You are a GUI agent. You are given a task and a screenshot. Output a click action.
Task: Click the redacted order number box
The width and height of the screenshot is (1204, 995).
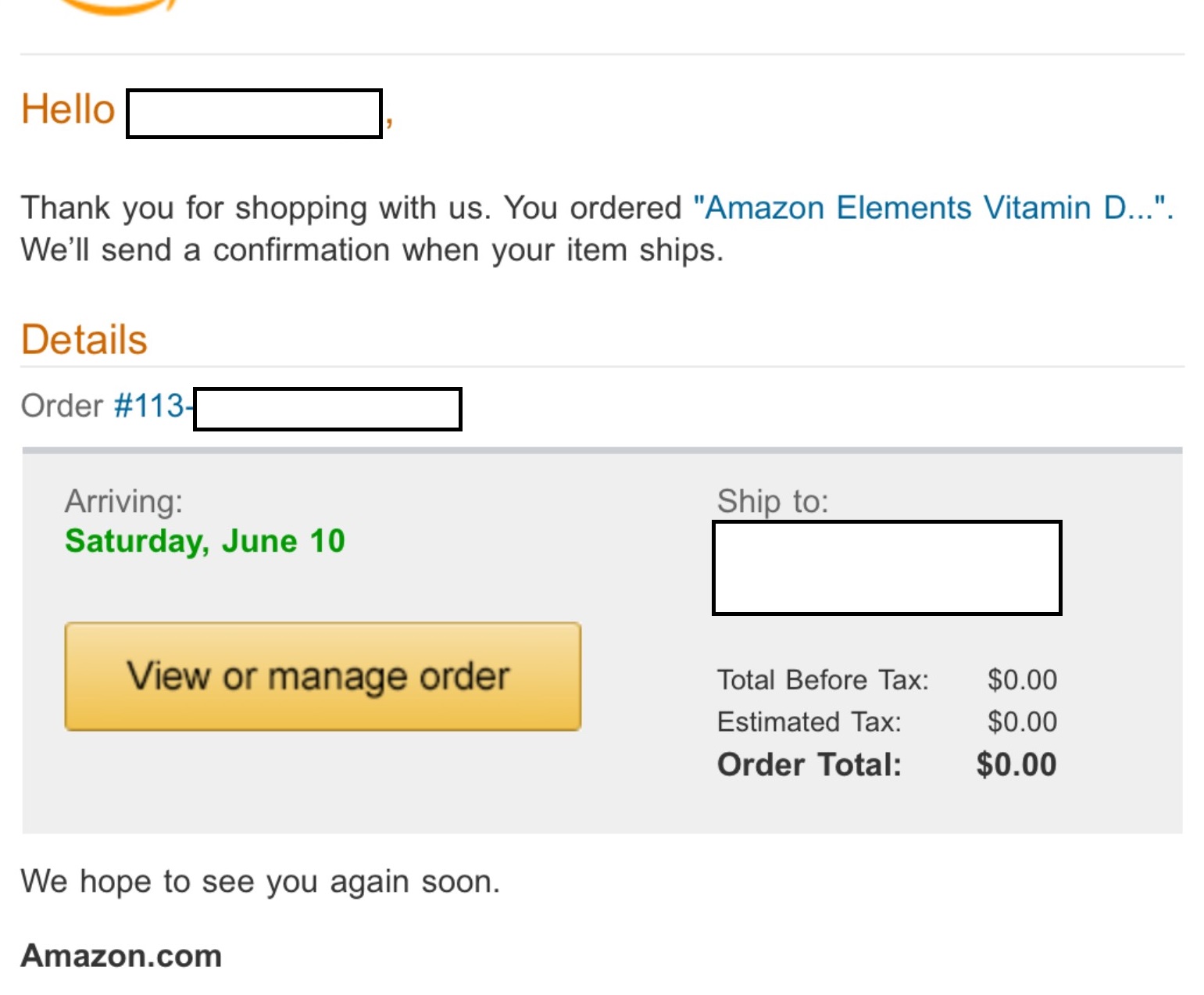pyautogui.click(x=327, y=409)
